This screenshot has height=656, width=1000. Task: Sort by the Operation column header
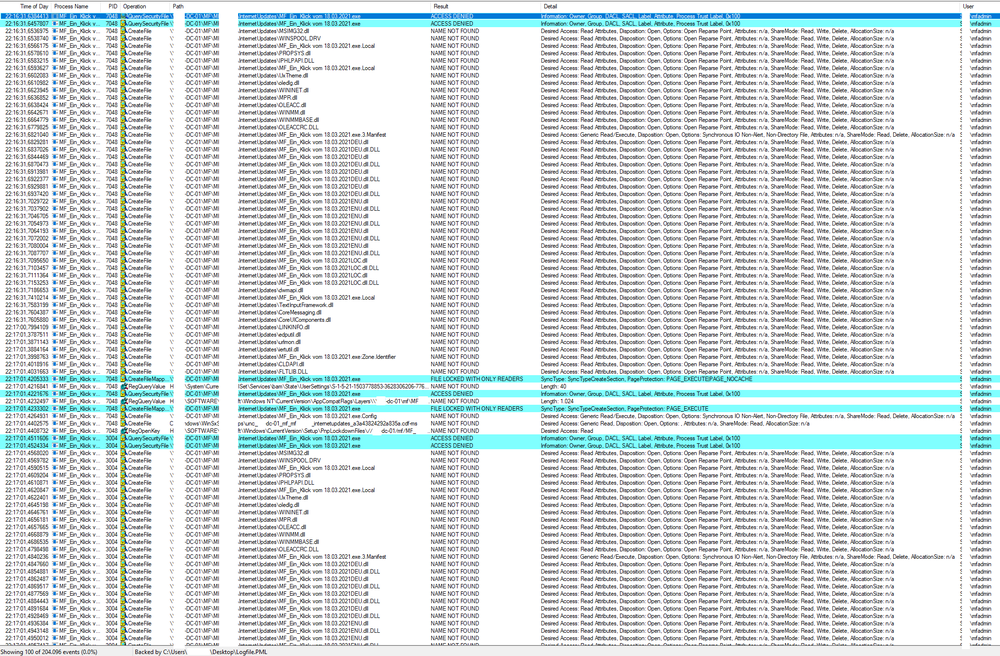134,6
